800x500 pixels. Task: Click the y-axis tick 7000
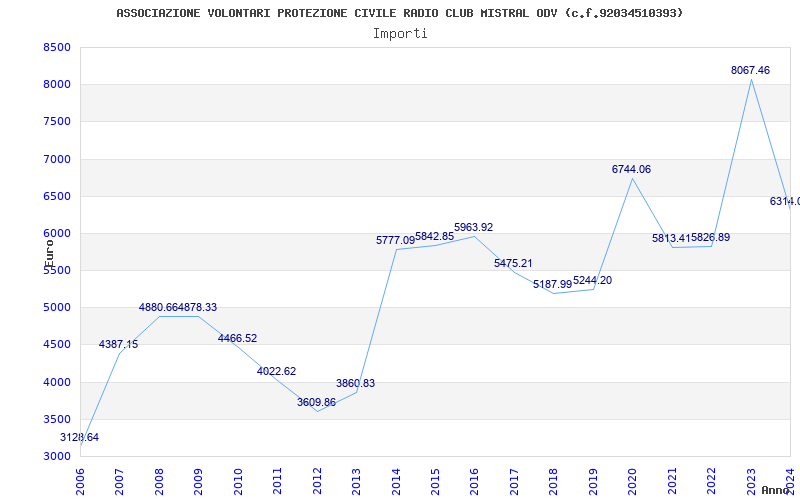pyautogui.click(x=57, y=159)
